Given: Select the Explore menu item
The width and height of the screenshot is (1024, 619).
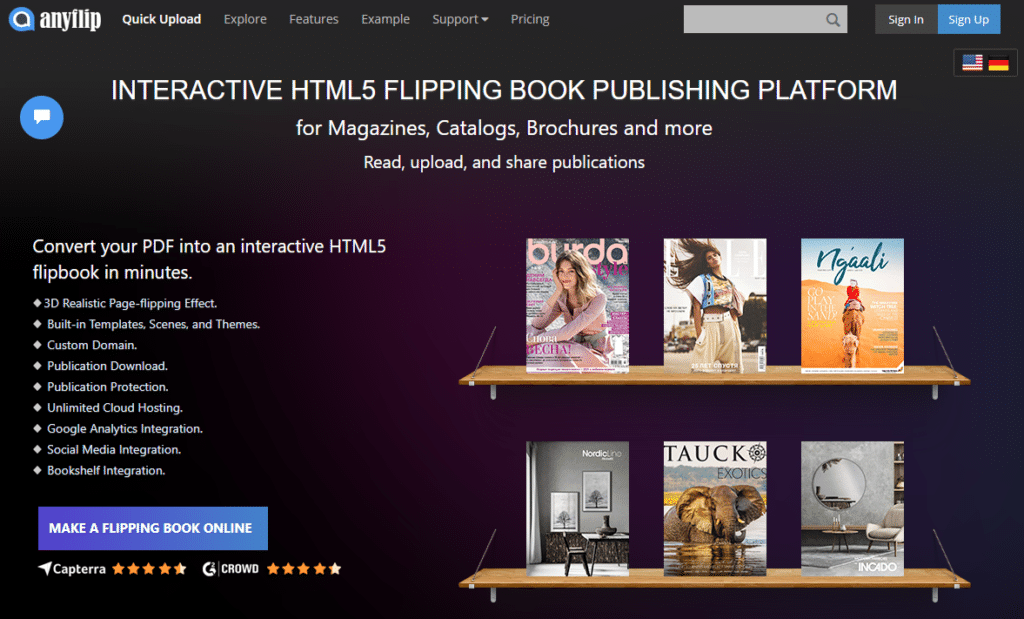Looking at the screenshot, I should point(245,19).
